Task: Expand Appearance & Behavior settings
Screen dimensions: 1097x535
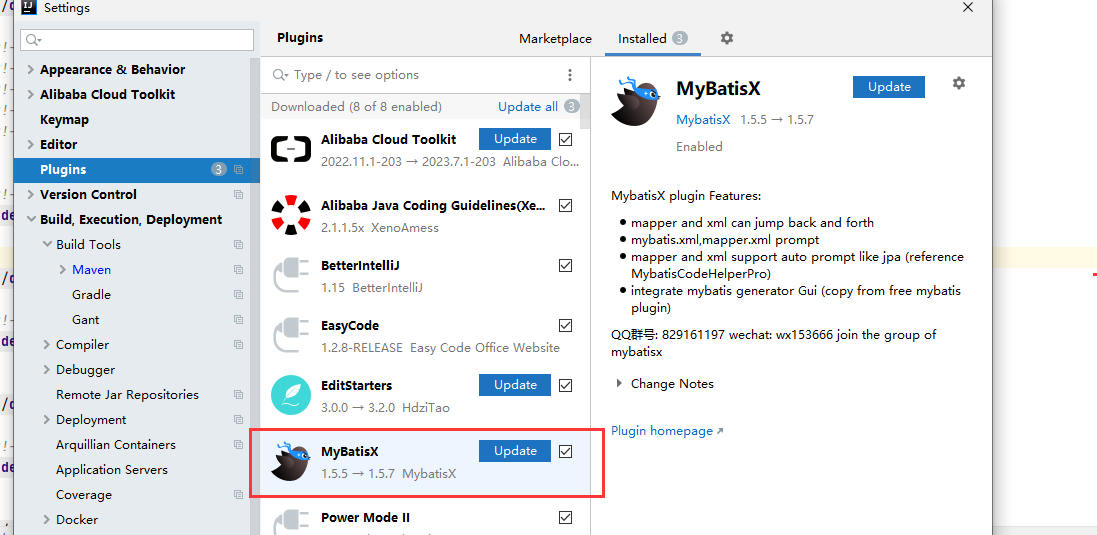Action: [x=30, y=69]
